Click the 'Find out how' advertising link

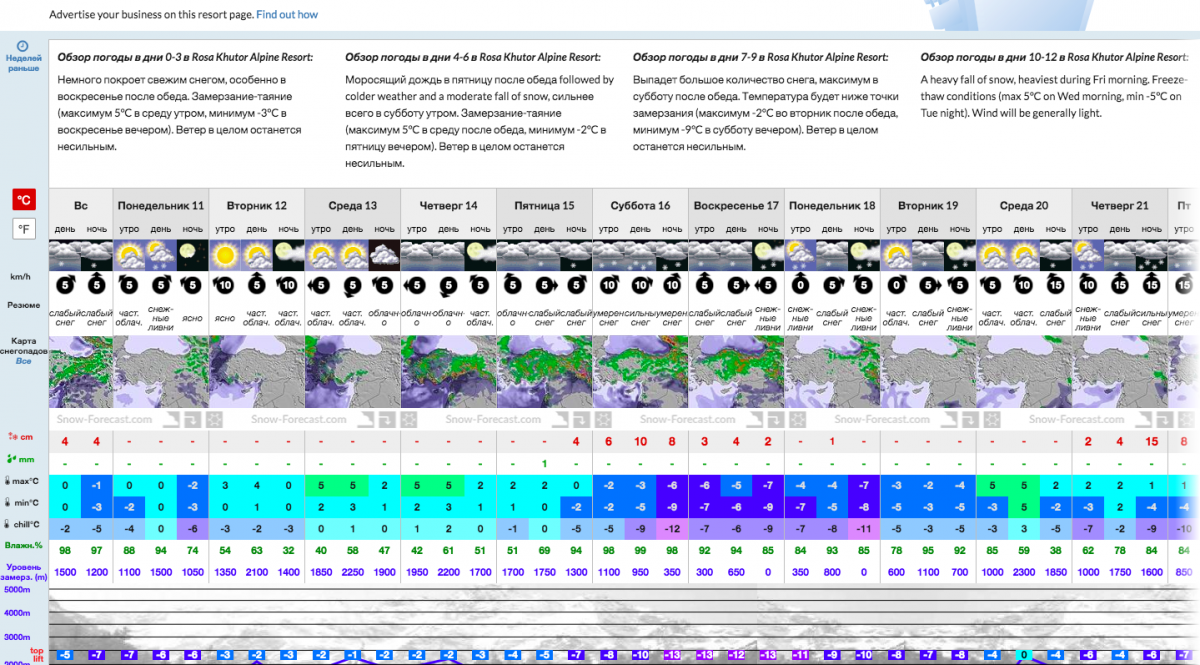coord(287,15)
